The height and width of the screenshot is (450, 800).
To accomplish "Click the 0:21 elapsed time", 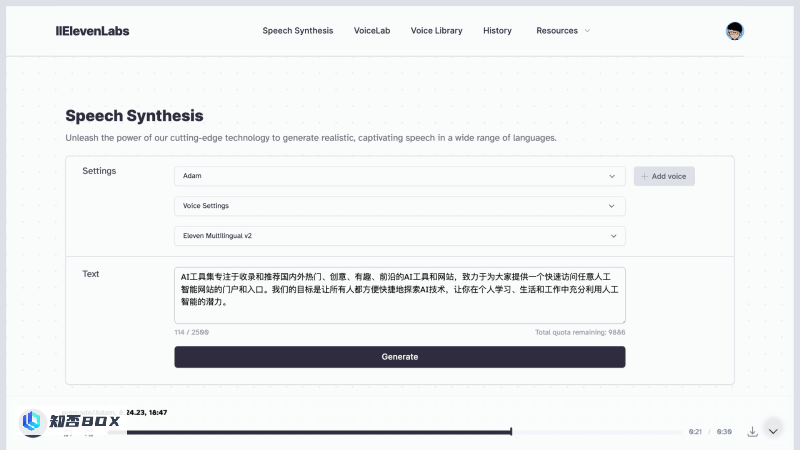I will (x=695, y=432).
